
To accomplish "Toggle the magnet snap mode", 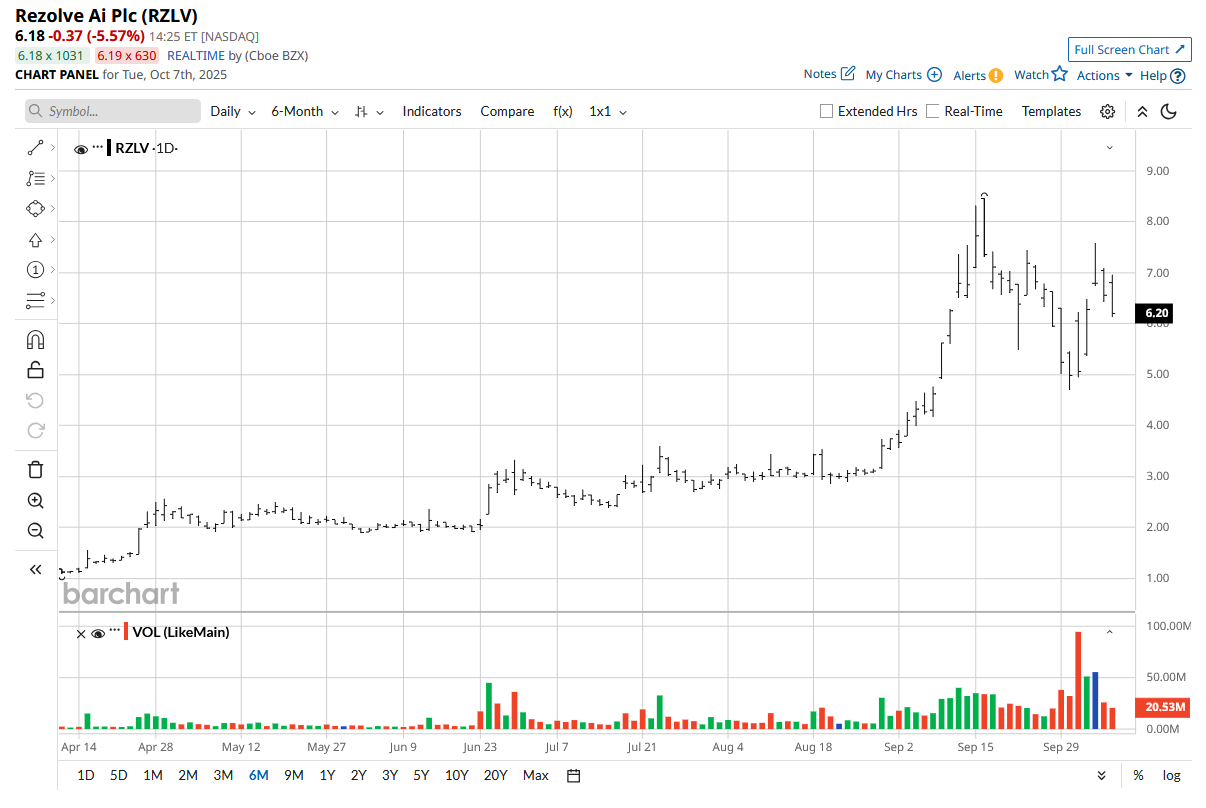I will click(x=35, y=340).
